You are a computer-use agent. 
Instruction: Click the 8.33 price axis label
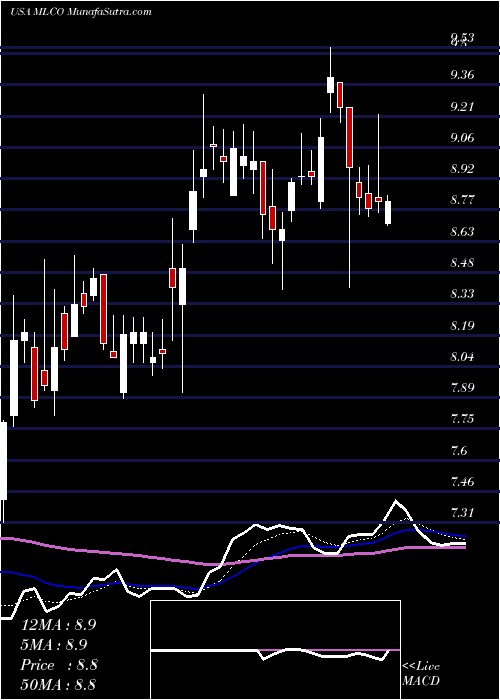pos(463,294)
